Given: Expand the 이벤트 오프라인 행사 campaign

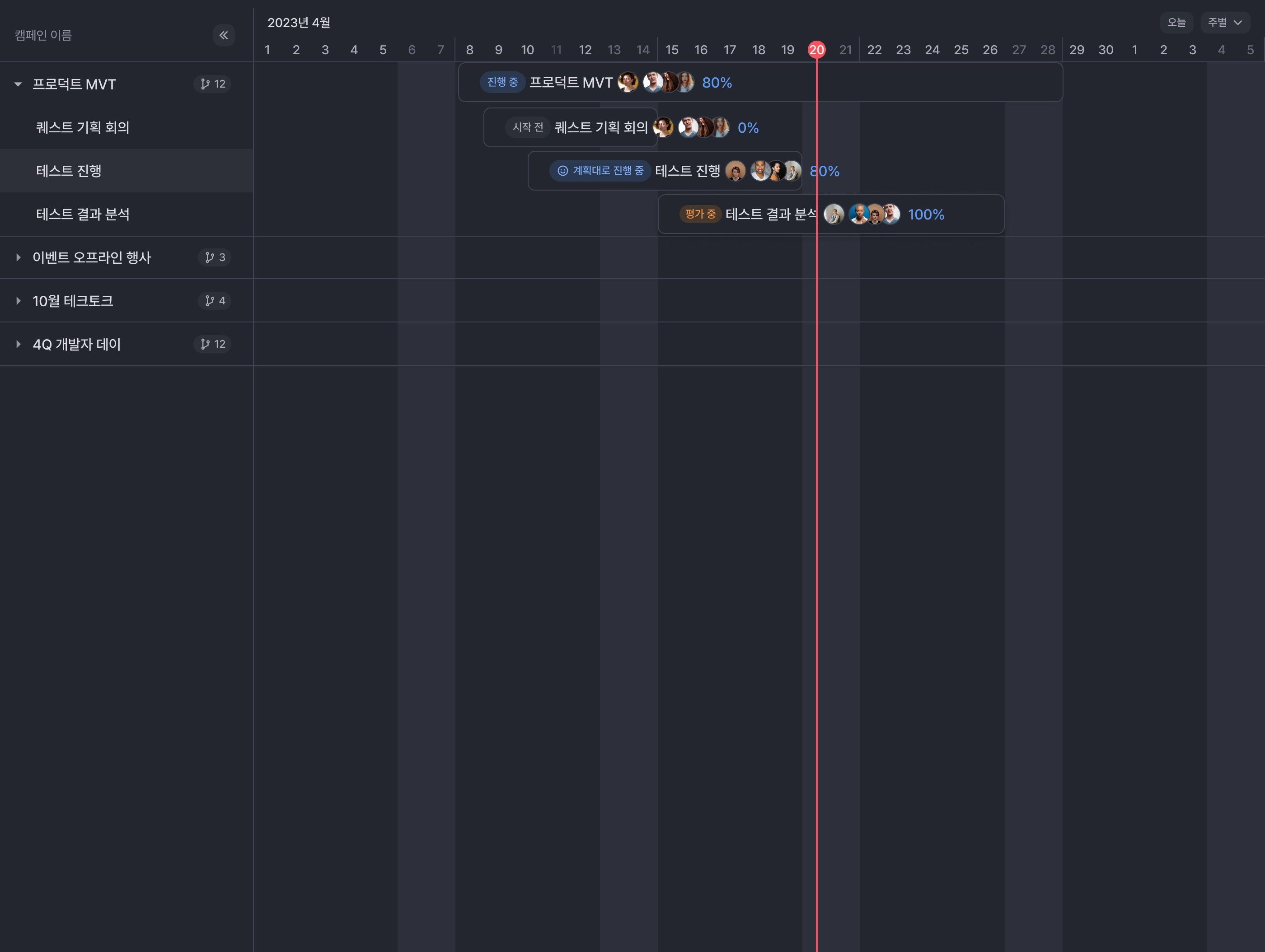Looking at the screenshot, I should 19,257.
